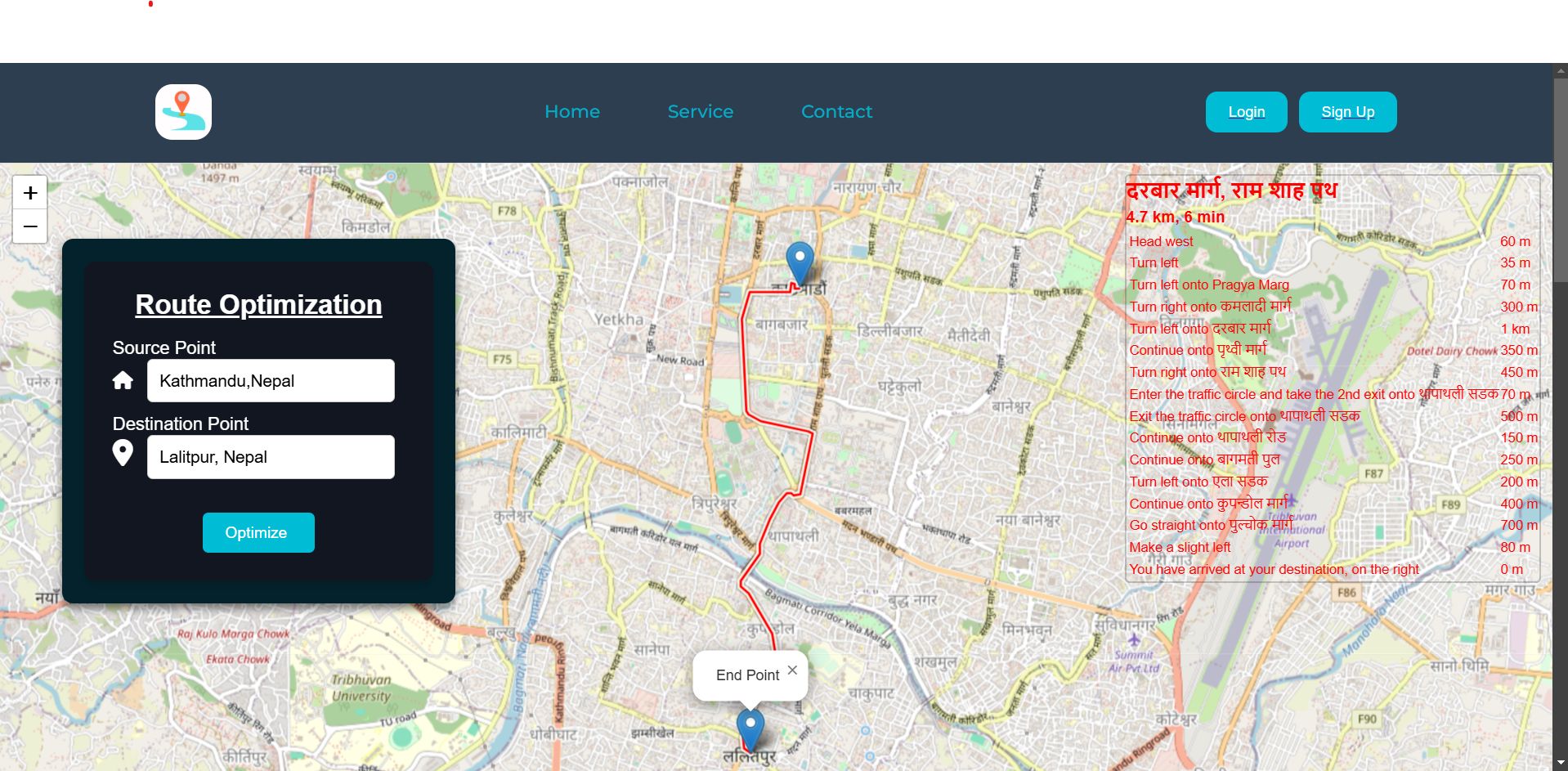The image size is (1568, 771).
Task: Focus the Destination Point input field
Action: tap(271, 456)
